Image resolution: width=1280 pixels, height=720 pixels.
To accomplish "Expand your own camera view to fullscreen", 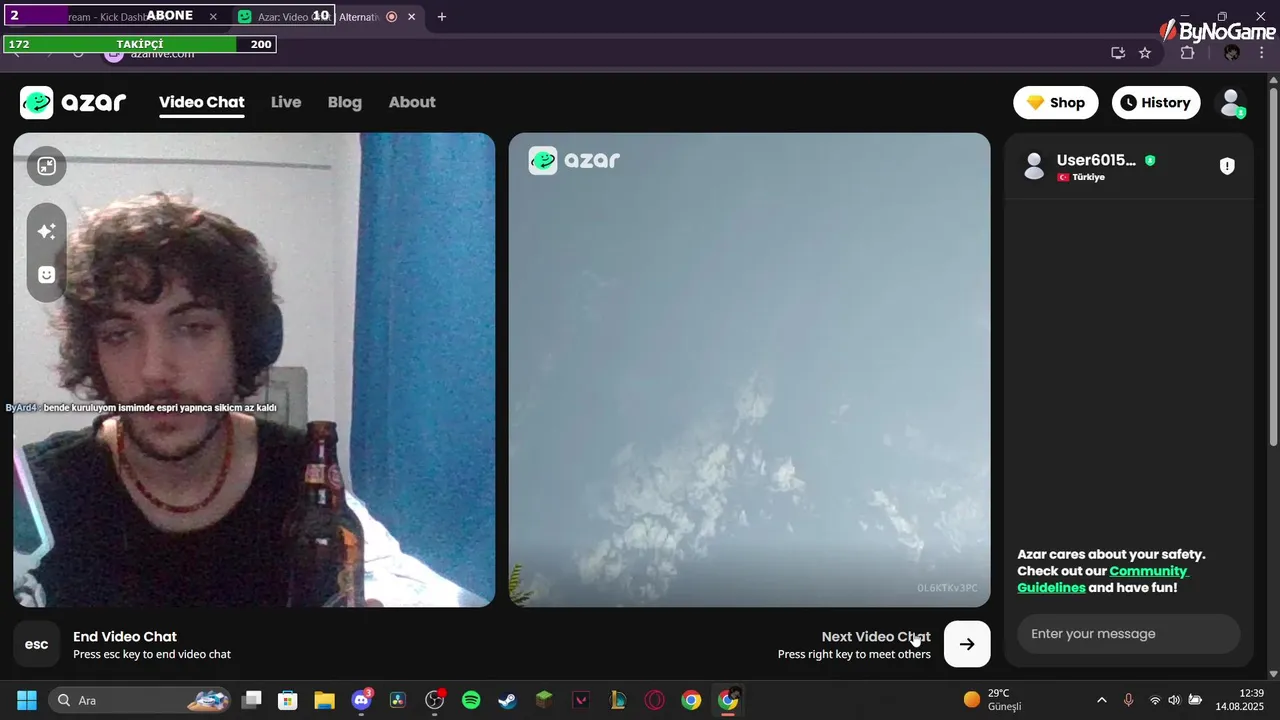I will click(x=46, y=166).
